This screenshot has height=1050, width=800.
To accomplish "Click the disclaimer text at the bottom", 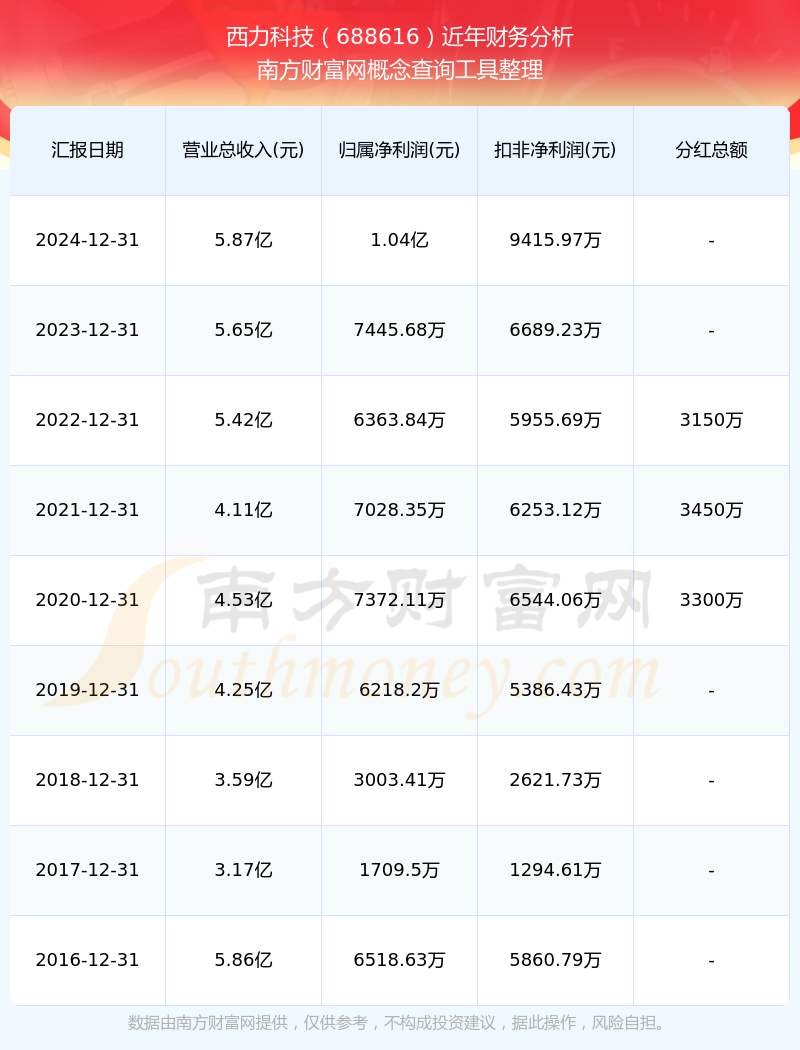I will 400,1023.
